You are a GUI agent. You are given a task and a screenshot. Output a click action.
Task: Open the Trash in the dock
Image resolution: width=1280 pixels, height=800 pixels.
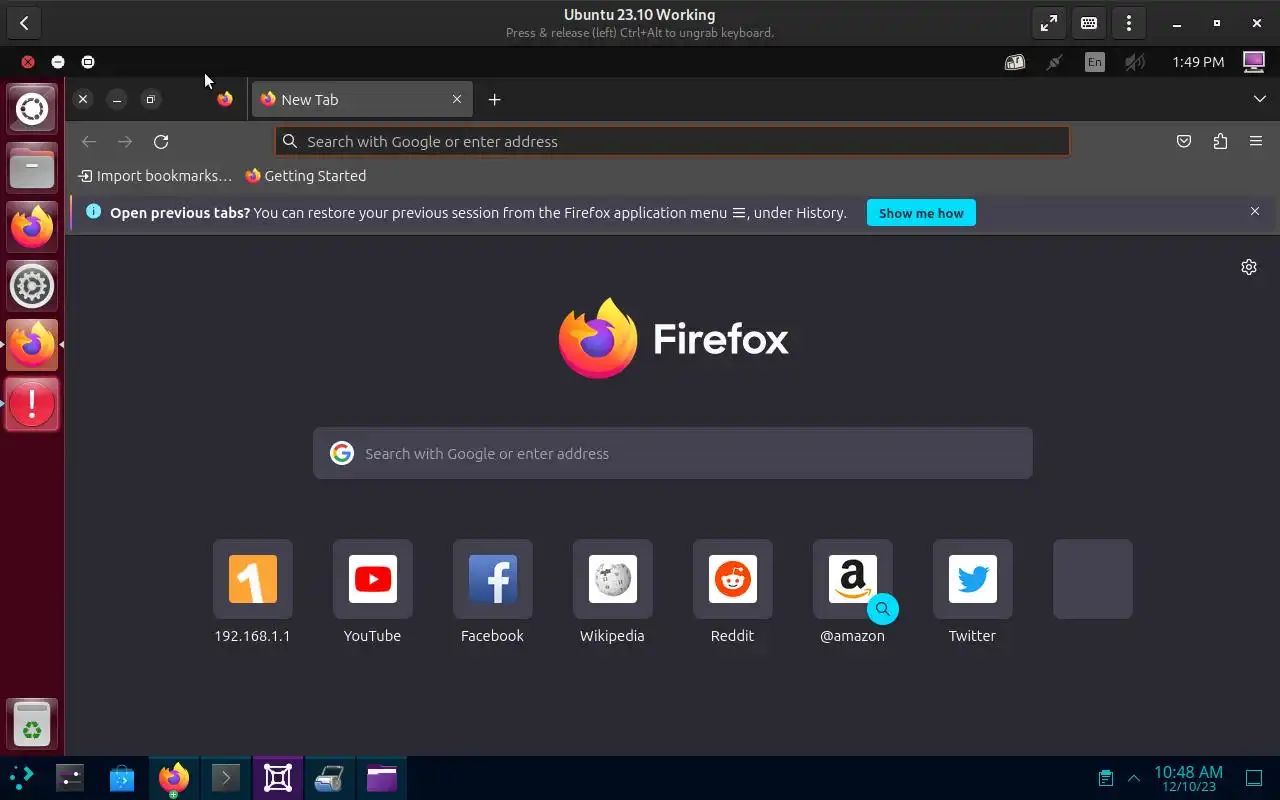tap(32, 724)
